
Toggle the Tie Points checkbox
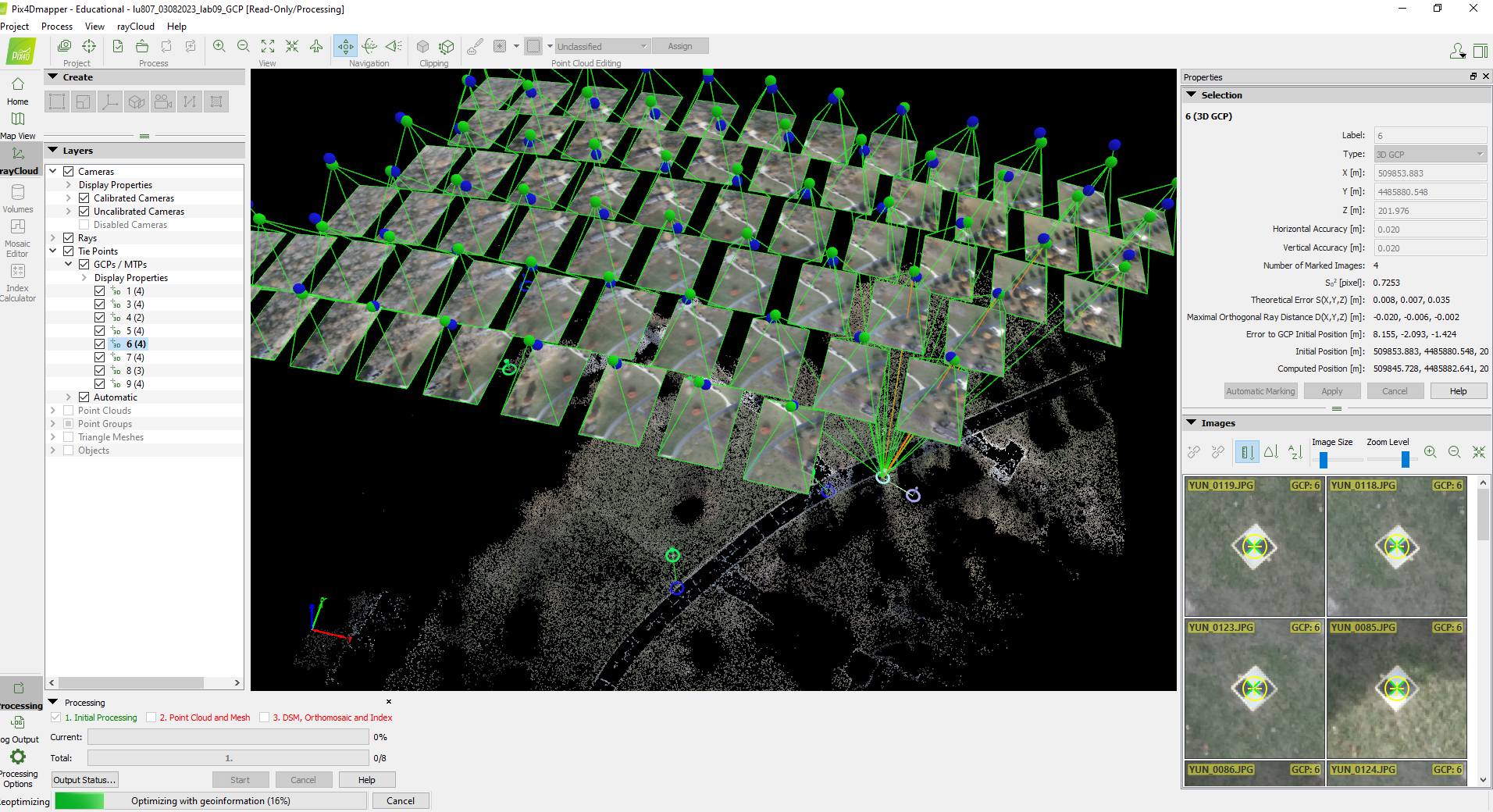[x=69, y=251]
